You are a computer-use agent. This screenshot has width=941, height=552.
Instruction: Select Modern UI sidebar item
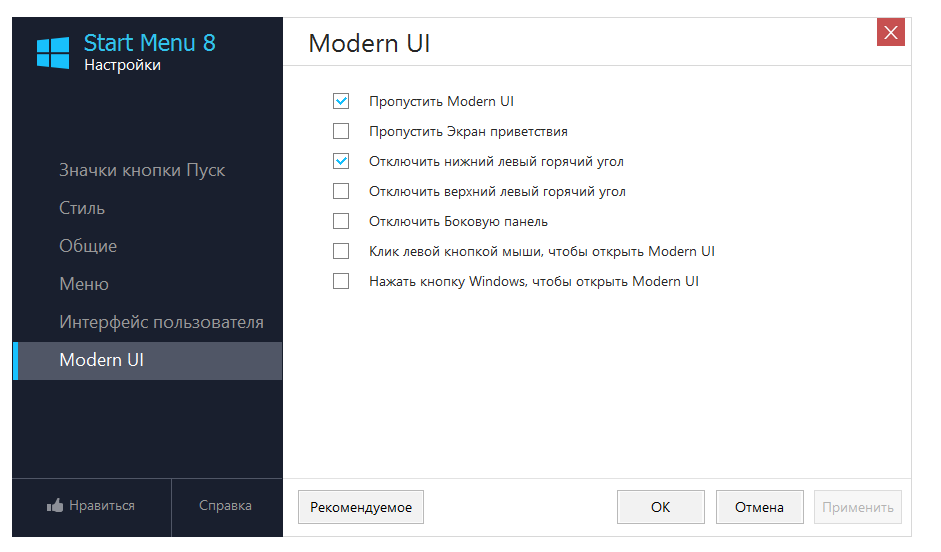(x=102, y=360)
